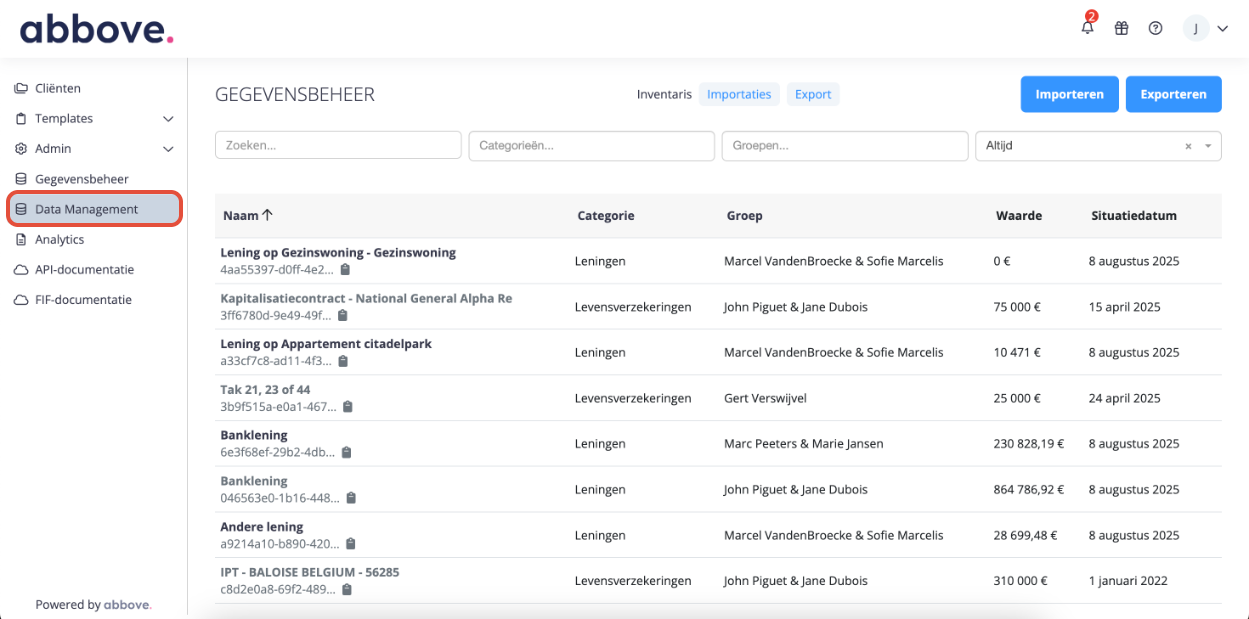The height and width of the screenshot is (619, 1249).
Task: Open IPT - BALOISE BELGIUM - 56285 entry
Action: pos(310,573)
